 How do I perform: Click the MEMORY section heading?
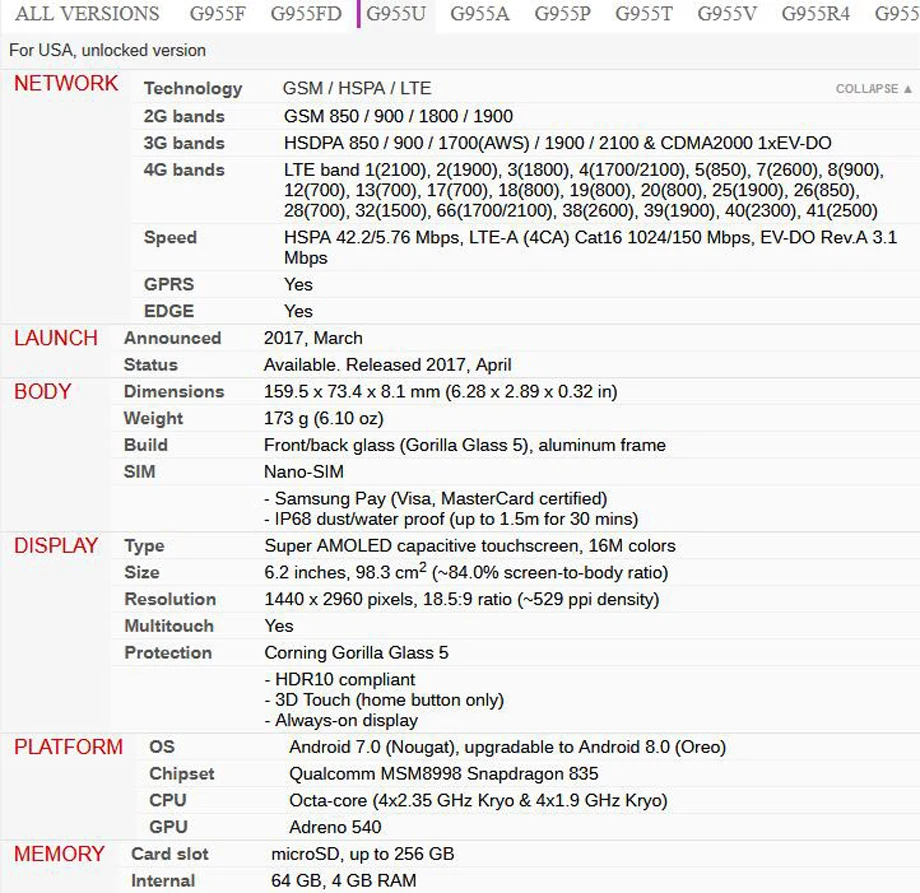[59, 854]
